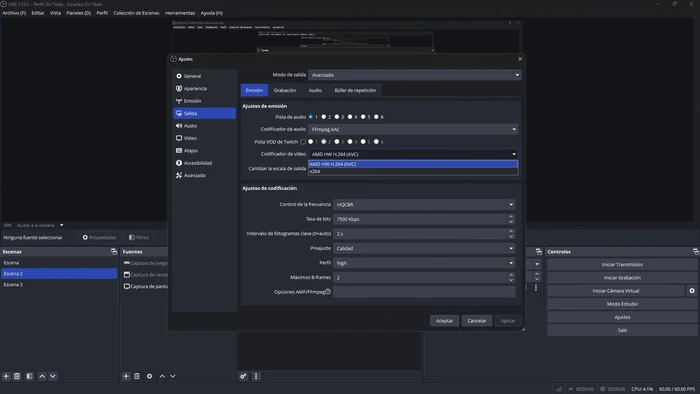This screenshot has width=700, height=394.
Task: Increase keyframe interval Intervalo de fotogramas value
Action: tap(511, 232)
